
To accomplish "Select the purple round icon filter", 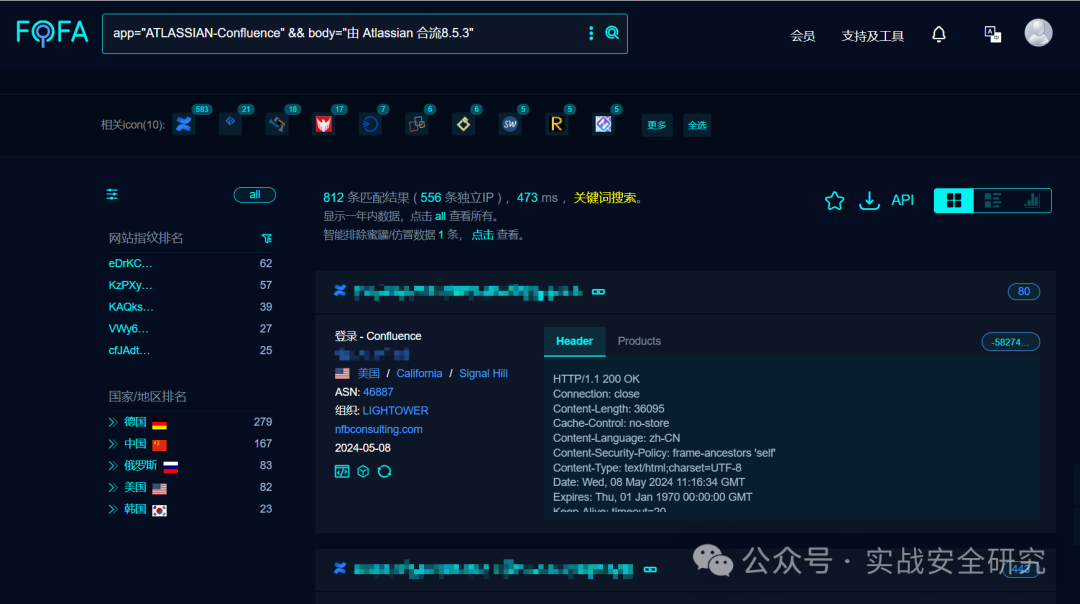I will [603, 124].
